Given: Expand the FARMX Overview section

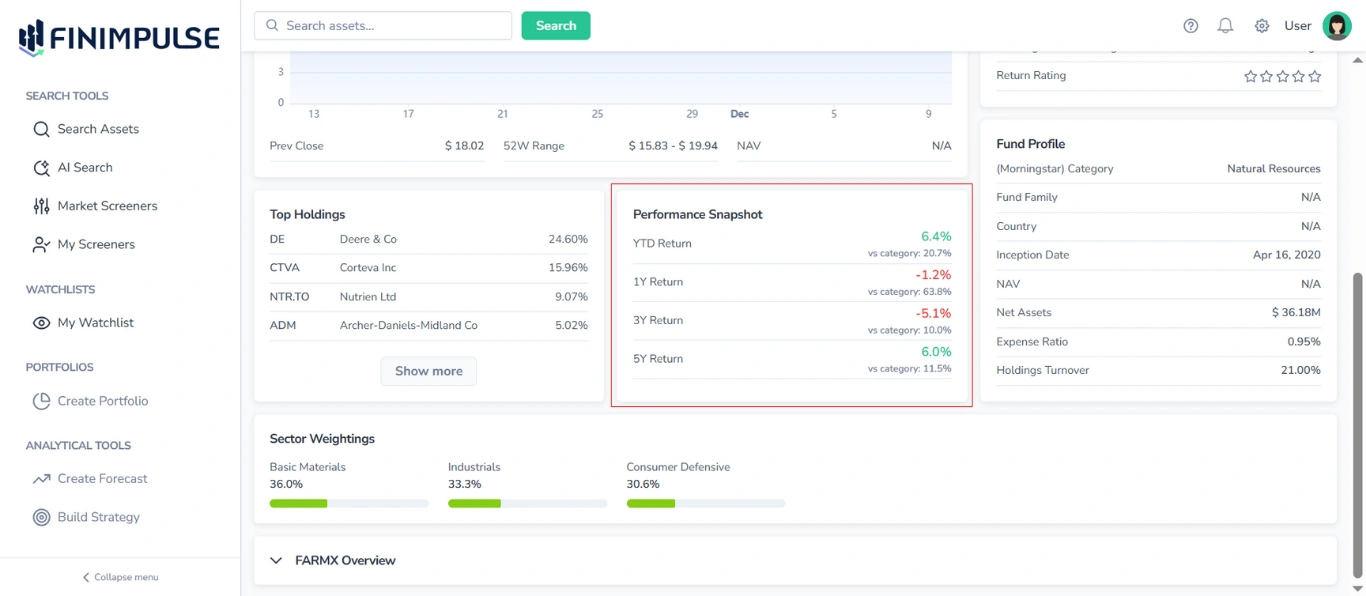Looking at the screenshot, I should point(276,561).
